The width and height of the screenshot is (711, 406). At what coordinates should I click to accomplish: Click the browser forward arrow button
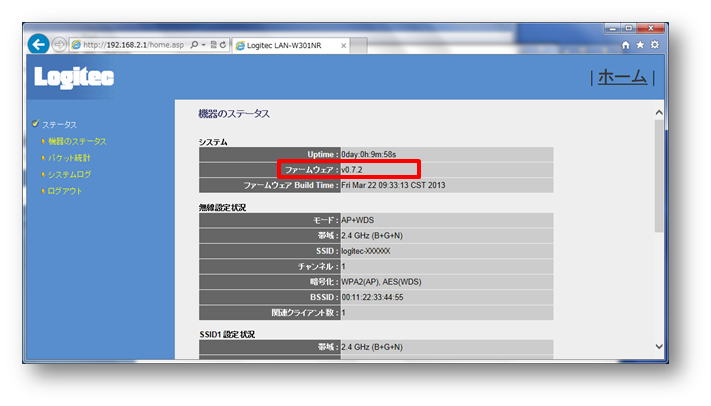click(x=59, y=44)
